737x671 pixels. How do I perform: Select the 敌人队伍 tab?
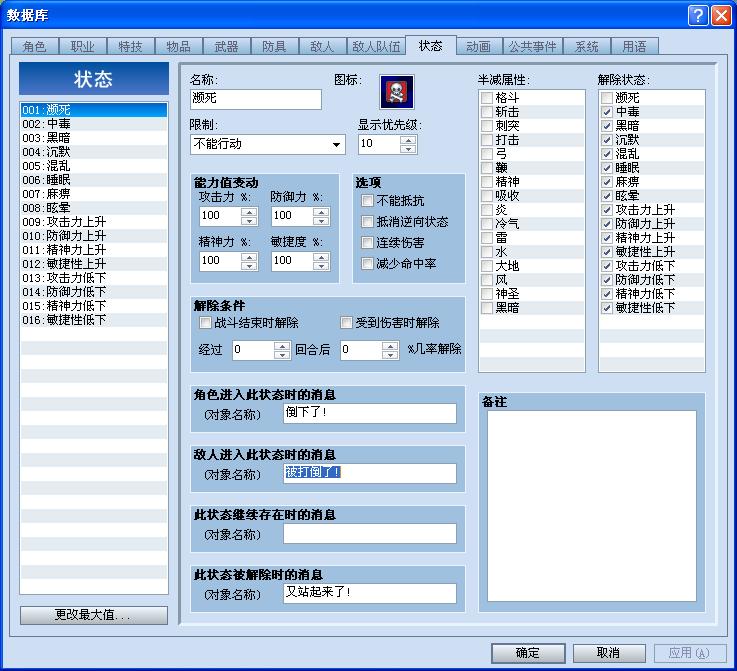point(376,47)
